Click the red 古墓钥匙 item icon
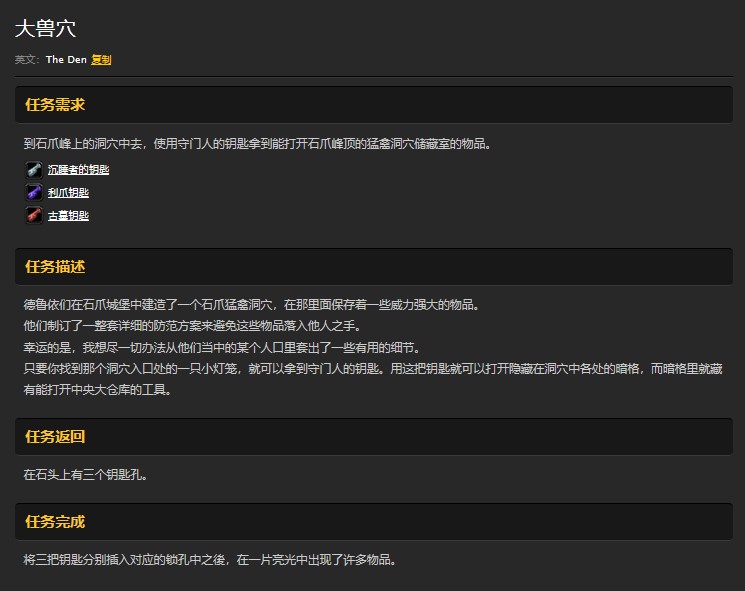The width and height of the screenshot is (745, 591). [34, 215]
